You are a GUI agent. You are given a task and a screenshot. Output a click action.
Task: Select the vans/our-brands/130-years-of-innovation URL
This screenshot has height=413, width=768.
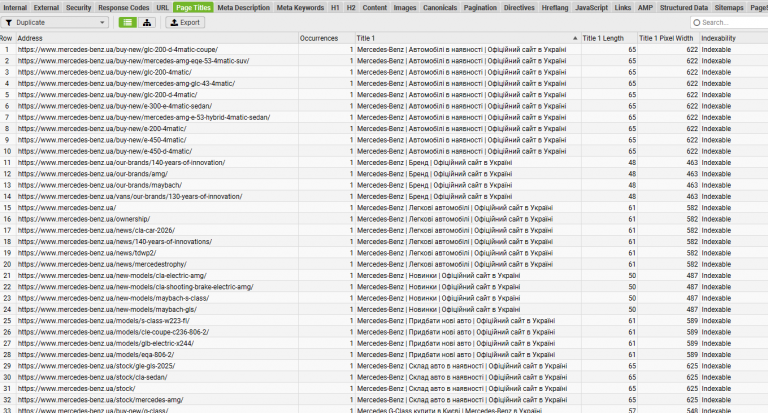(130, 196)
